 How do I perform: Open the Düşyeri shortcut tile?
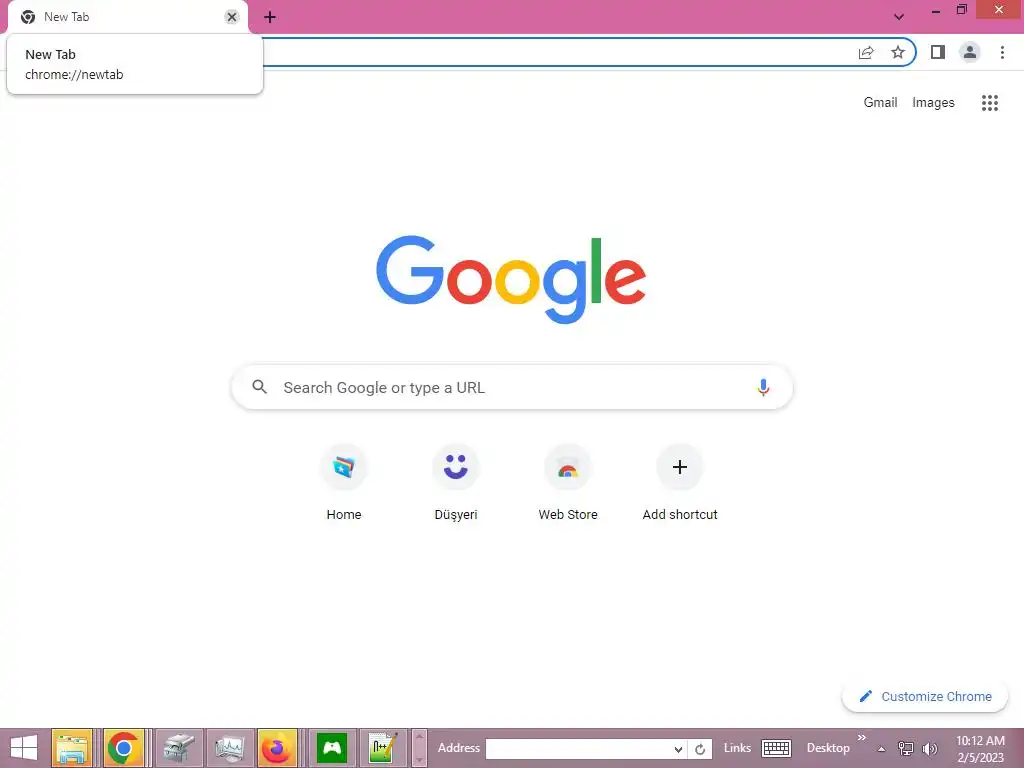(456, 482)
